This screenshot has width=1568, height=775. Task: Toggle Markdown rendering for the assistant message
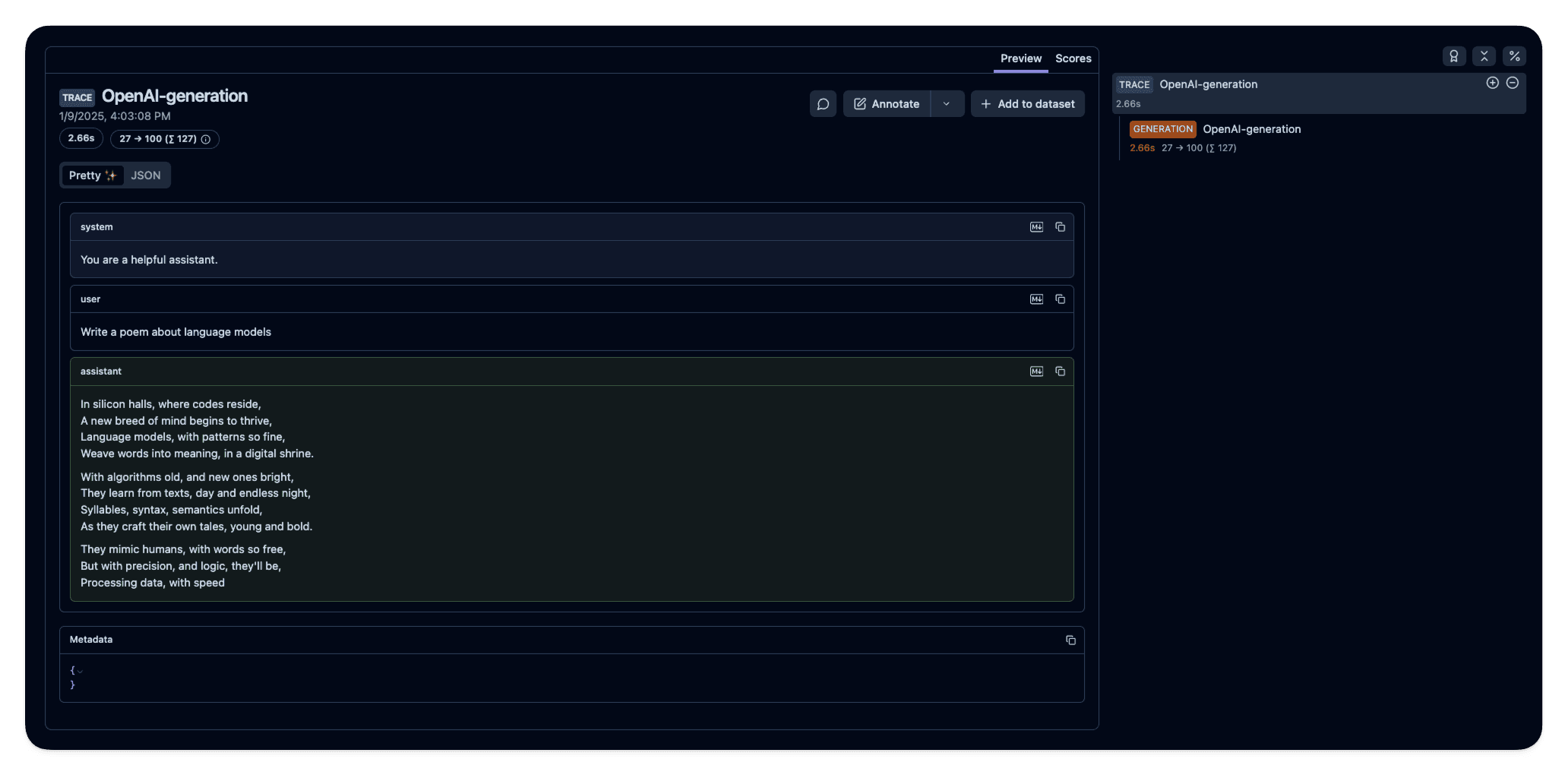(1036, 371)
